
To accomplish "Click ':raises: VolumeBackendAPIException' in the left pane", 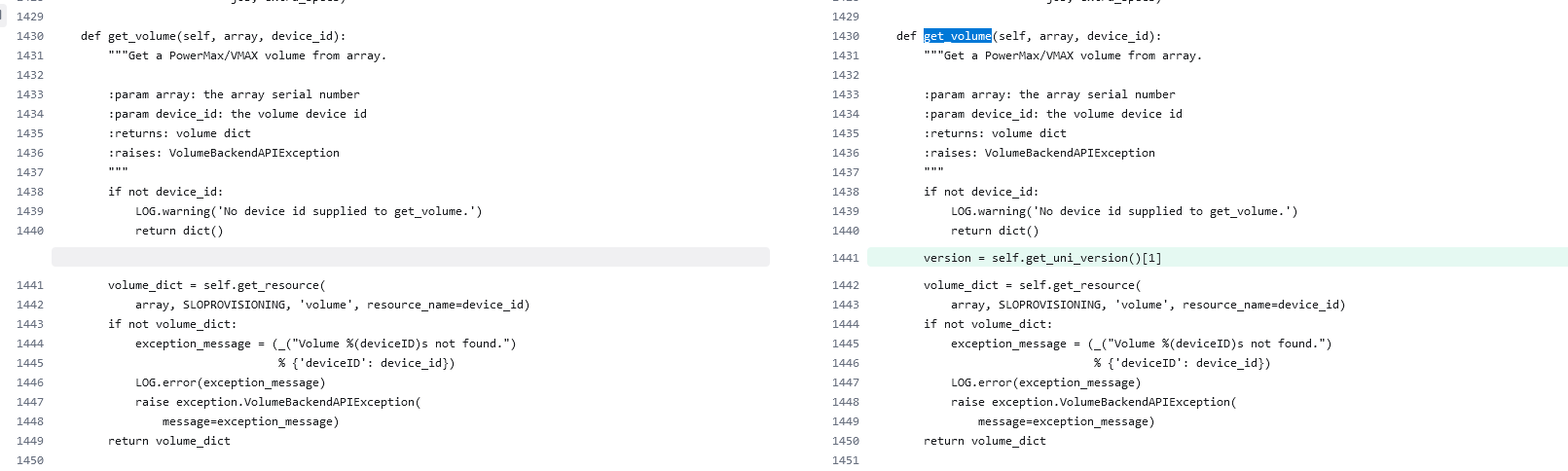I will 224,153.
